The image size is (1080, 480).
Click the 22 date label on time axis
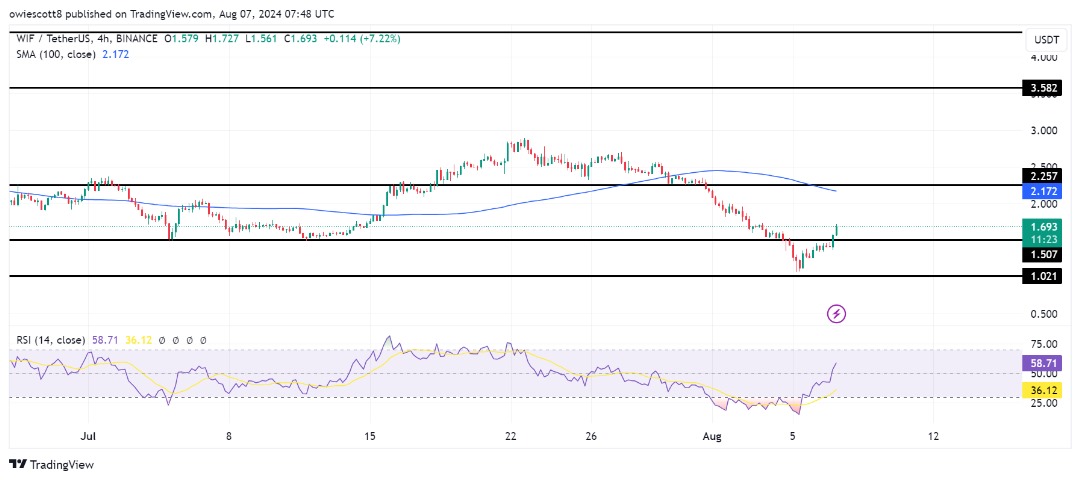(510, 435)
